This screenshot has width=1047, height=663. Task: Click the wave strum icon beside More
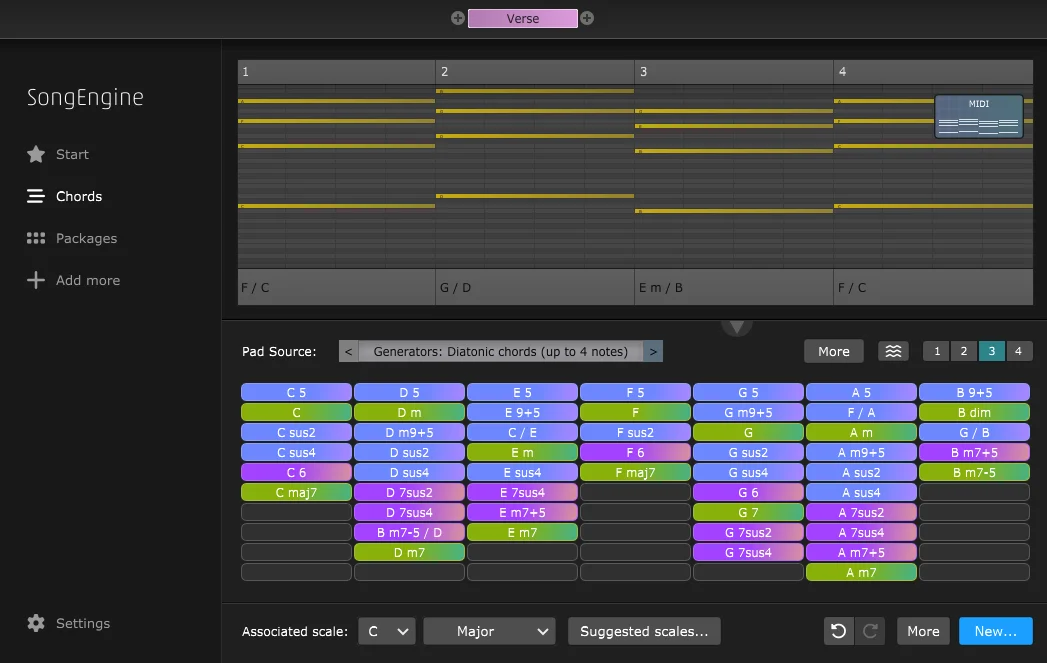(893, 351)
